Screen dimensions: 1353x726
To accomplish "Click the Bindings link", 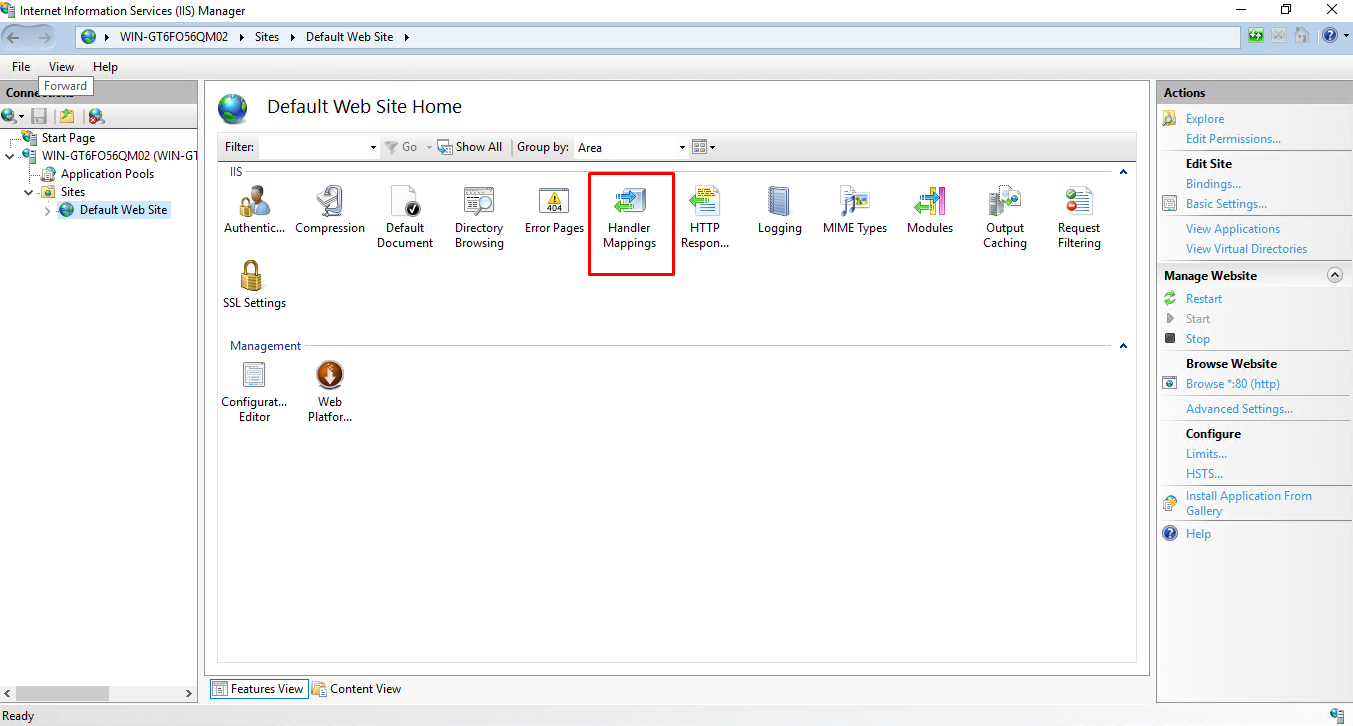I will [1213, 184].
